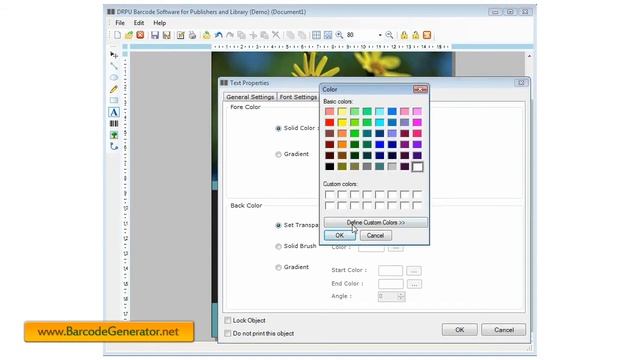This screenshot has height=360, width=640.
Task: Select the Line drawing tool
Action: (x=114, y=66)
